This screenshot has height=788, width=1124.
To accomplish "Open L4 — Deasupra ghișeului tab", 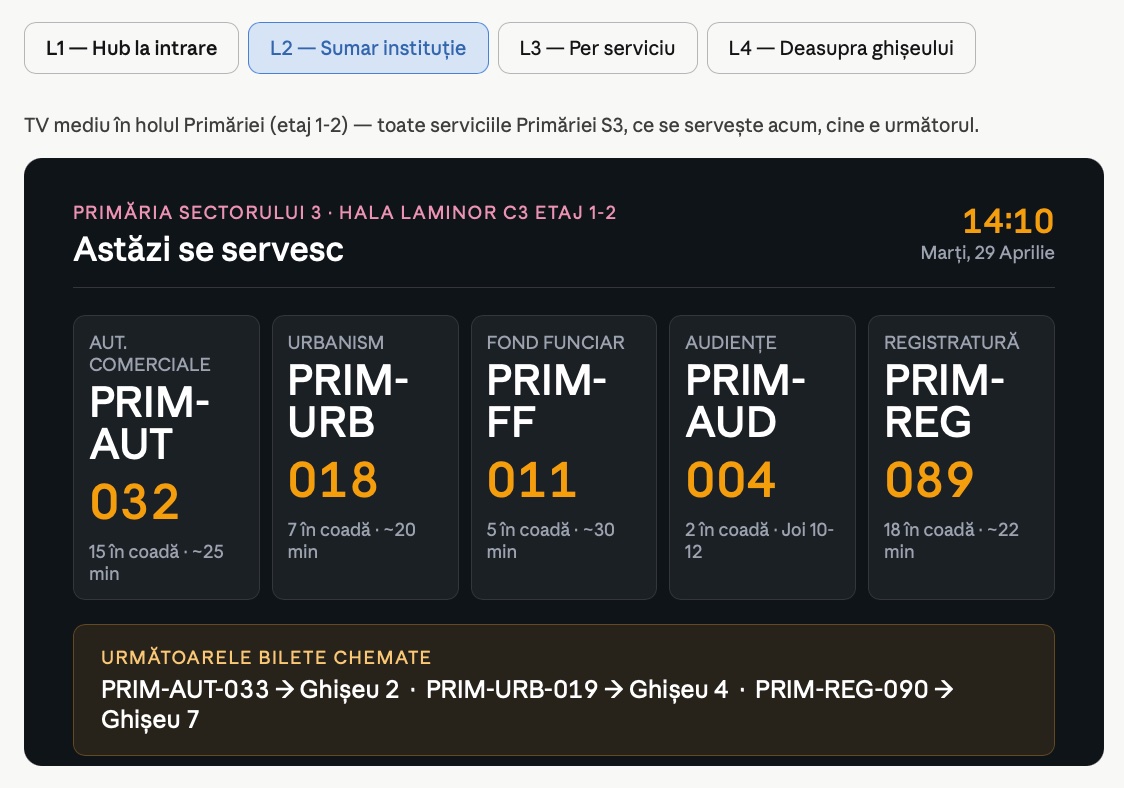I will tap(841, 48).
